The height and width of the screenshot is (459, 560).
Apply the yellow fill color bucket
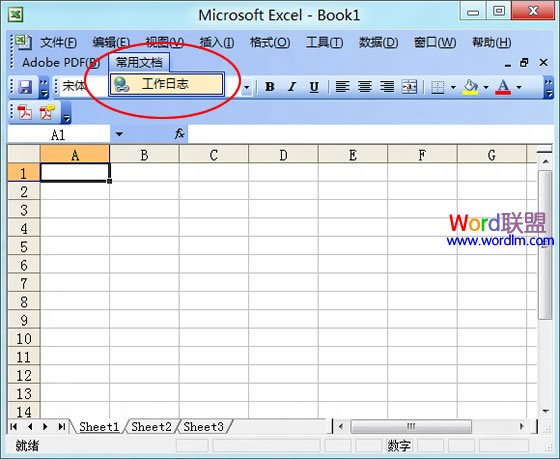pyautogui.click(x=470, y=87)
